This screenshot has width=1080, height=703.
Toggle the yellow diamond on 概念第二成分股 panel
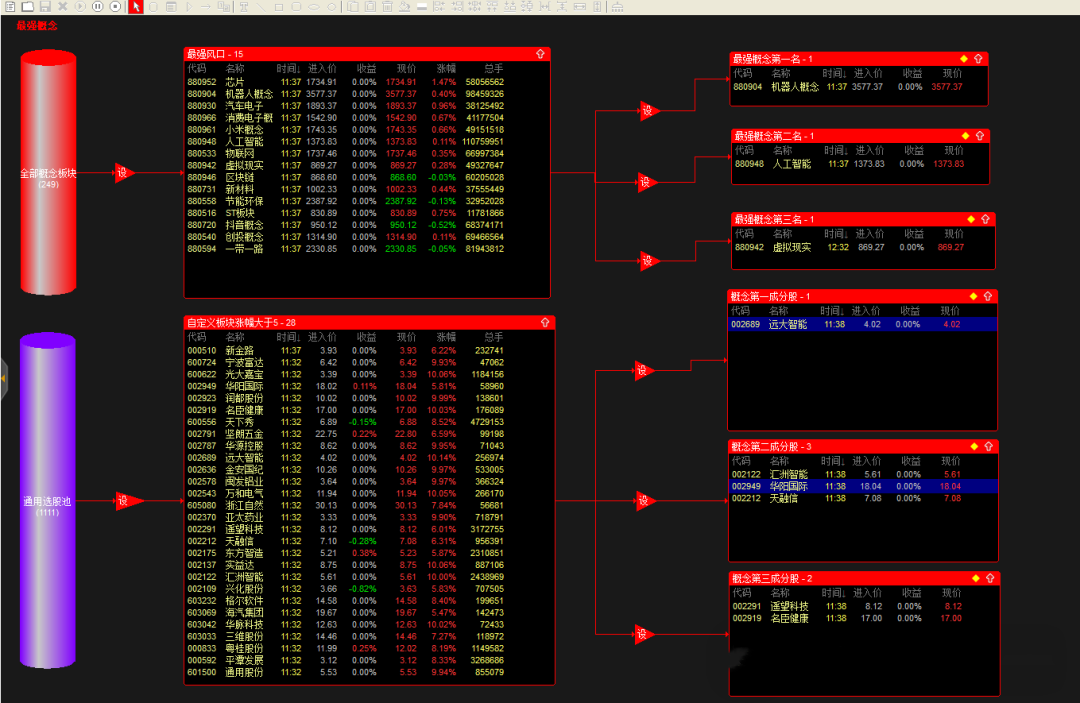974,447
